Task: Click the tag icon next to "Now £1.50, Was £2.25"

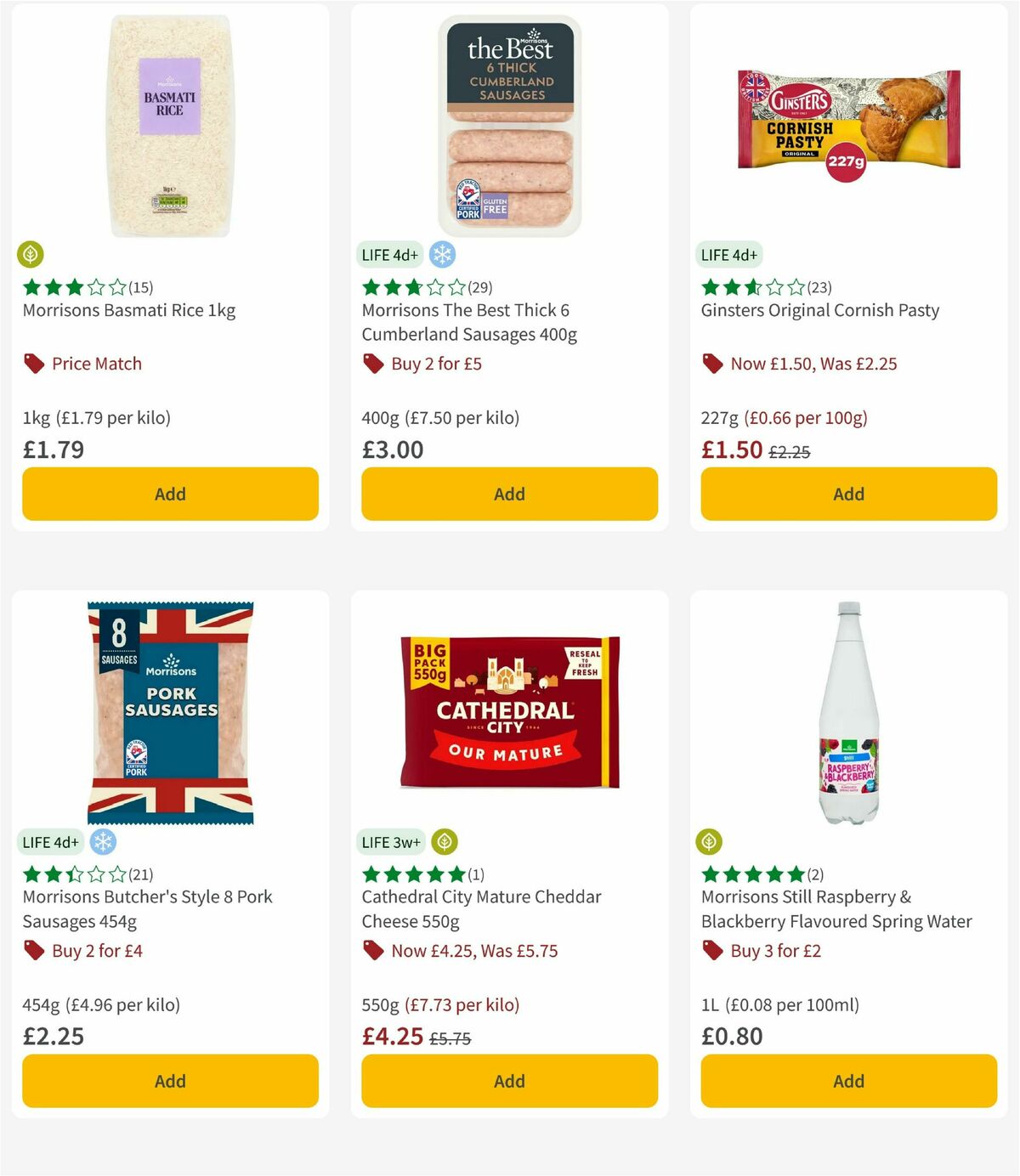Action: click(712, 364)
